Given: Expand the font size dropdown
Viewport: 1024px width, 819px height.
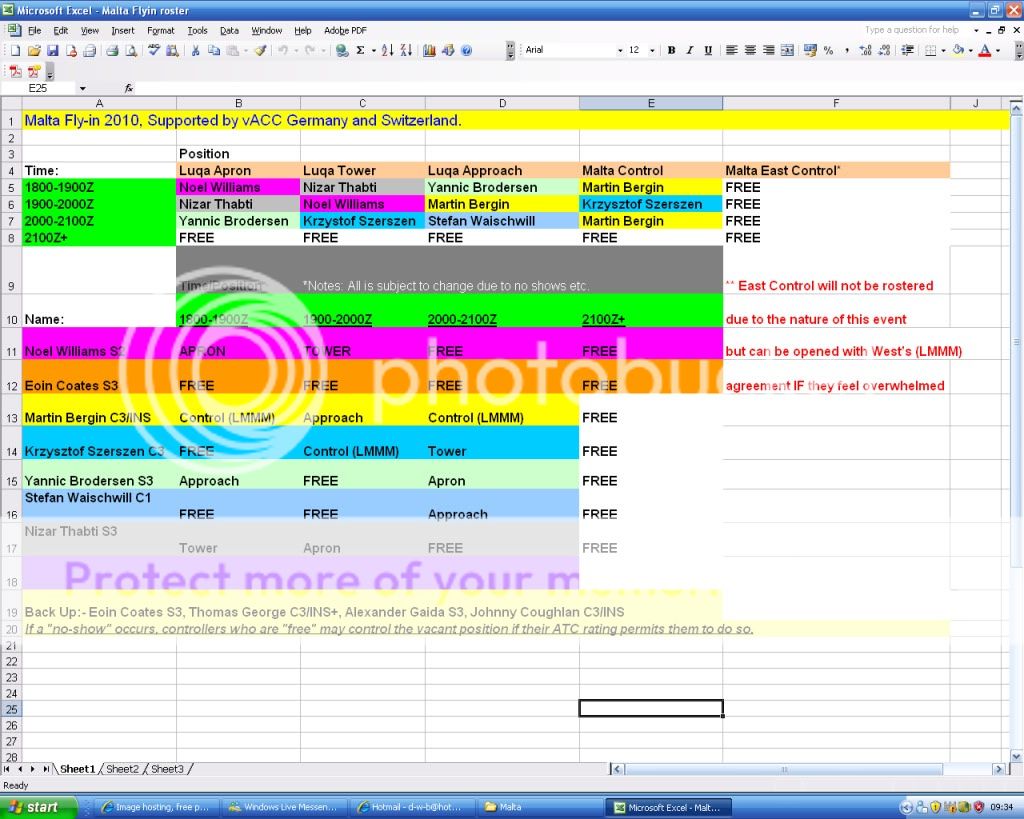Looking at the screenshot, I should click(x=653, y=50).
